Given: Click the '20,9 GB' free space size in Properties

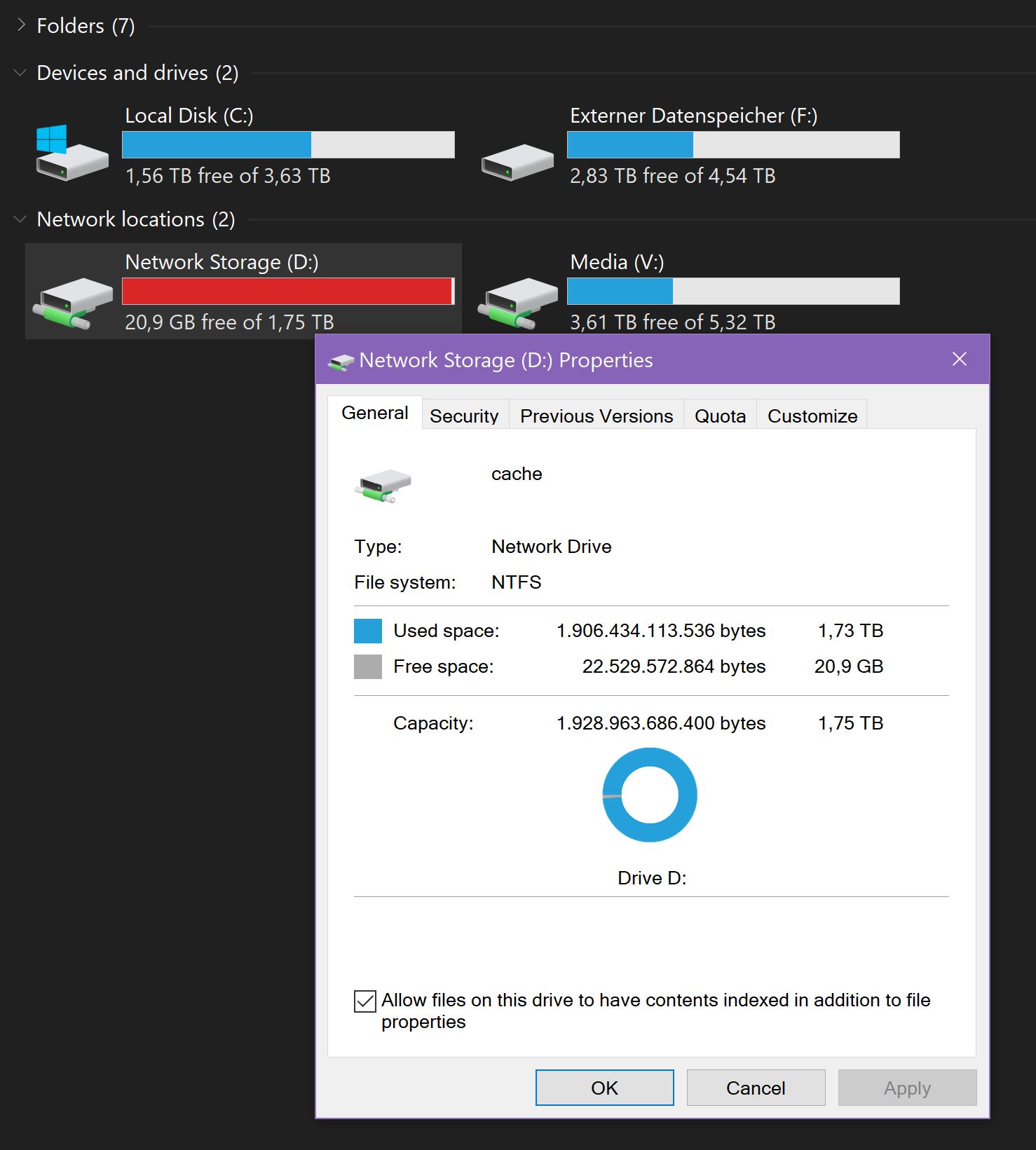Looking at the screenshot, I should (848, 666).
